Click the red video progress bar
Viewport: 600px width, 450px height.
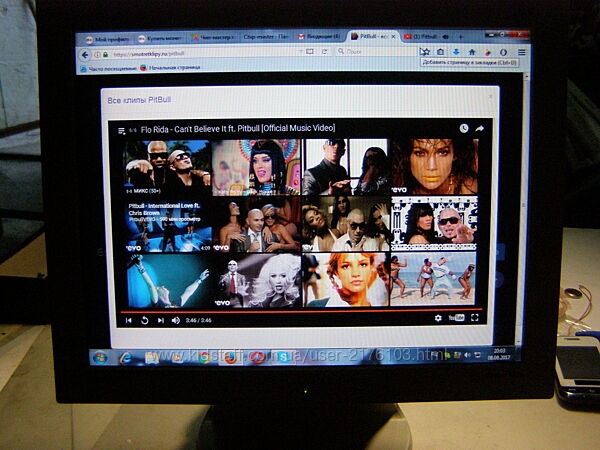click(x=300, y=310)
